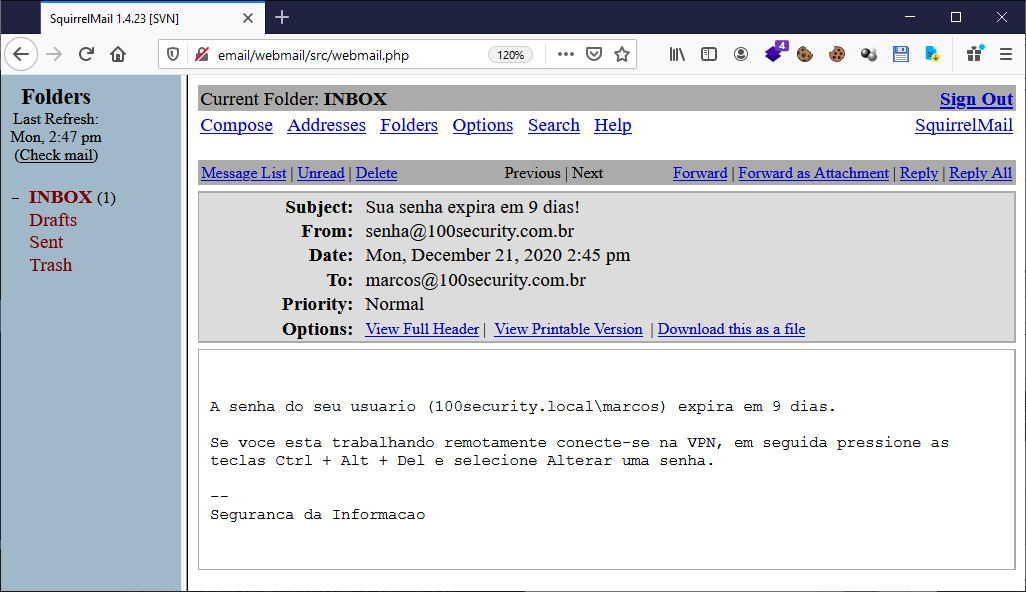Click the Last Refresh time Mon, 2:47 pm
Screen dimensions: 1026x592
[56, 137]
